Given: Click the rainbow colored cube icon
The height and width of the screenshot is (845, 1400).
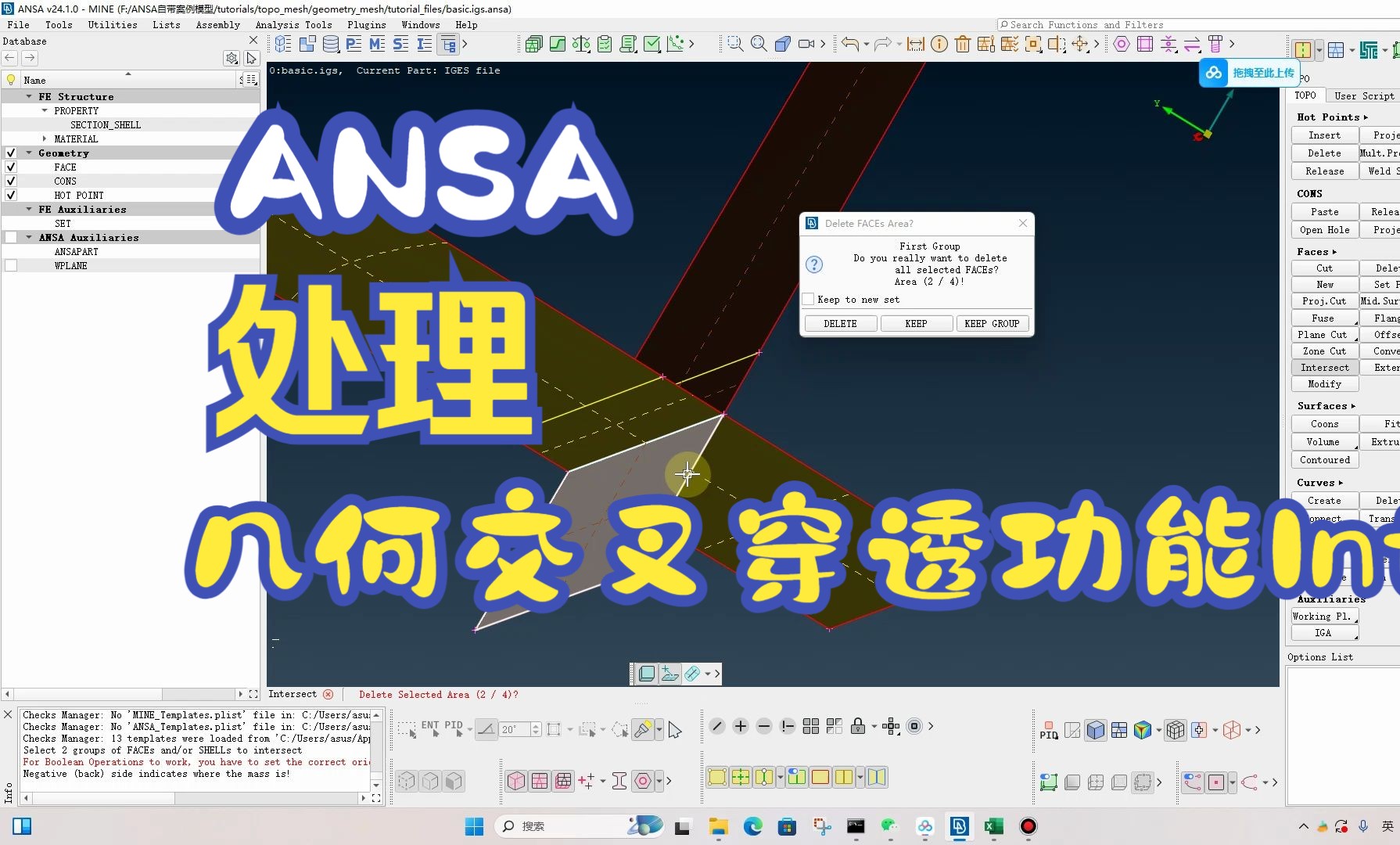Looking at the screenshot, I should tap(1143, 730).
